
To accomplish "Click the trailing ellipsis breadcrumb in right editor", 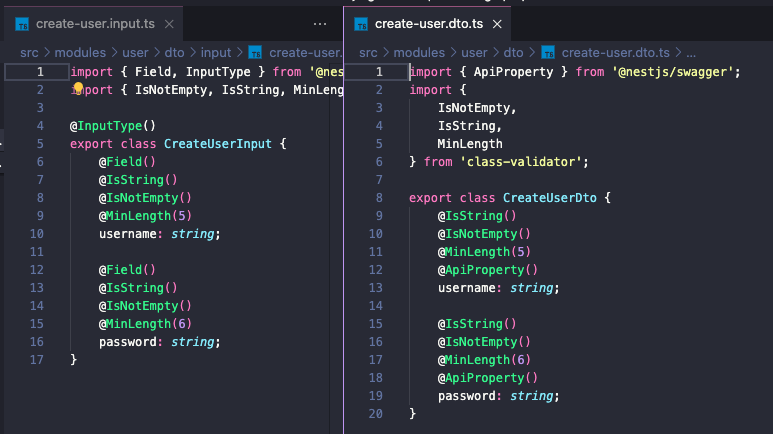I will tap(691, 53).
